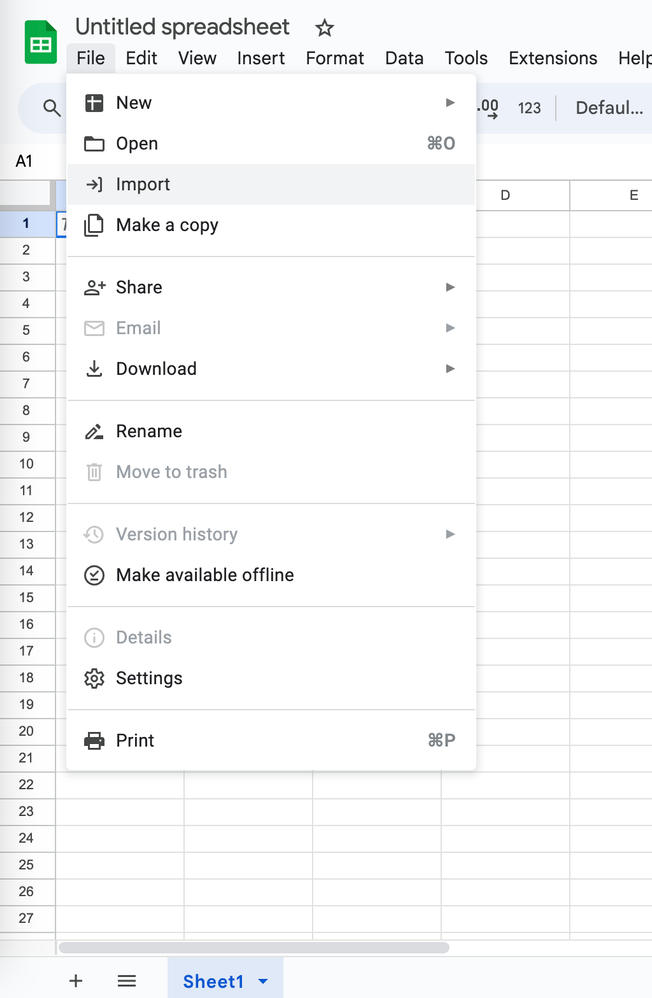Open Google Sheets home via the green logo

click(39, 40)
